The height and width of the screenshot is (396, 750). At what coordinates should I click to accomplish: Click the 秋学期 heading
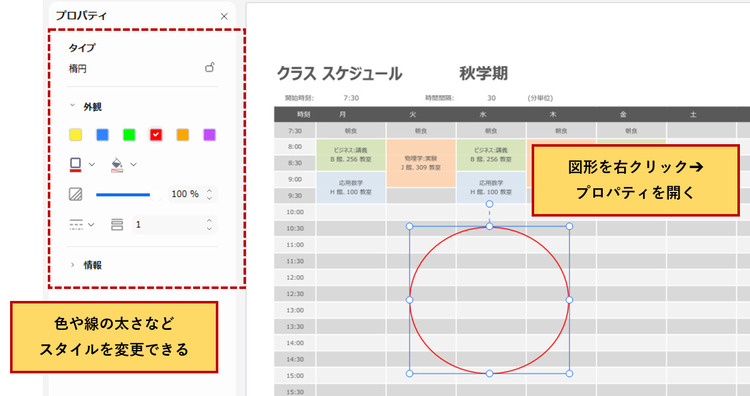tap(483, 73)
